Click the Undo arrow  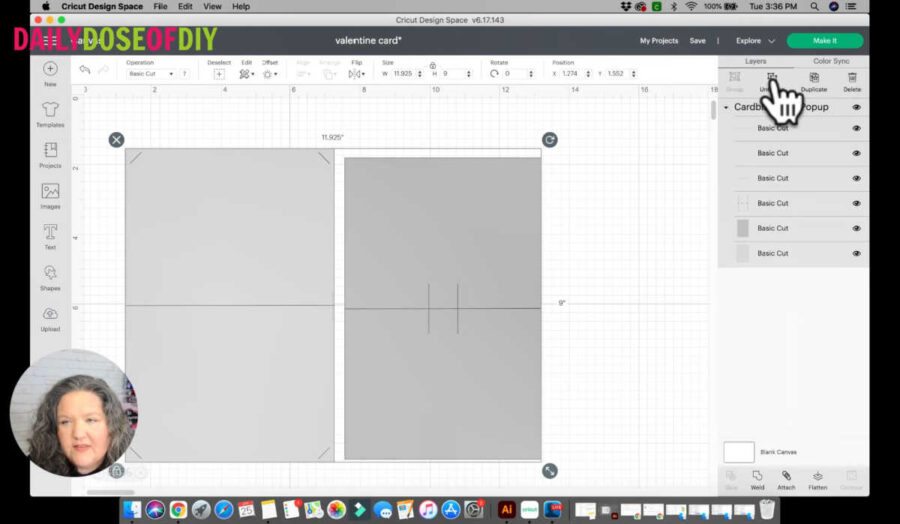point(85,69)
